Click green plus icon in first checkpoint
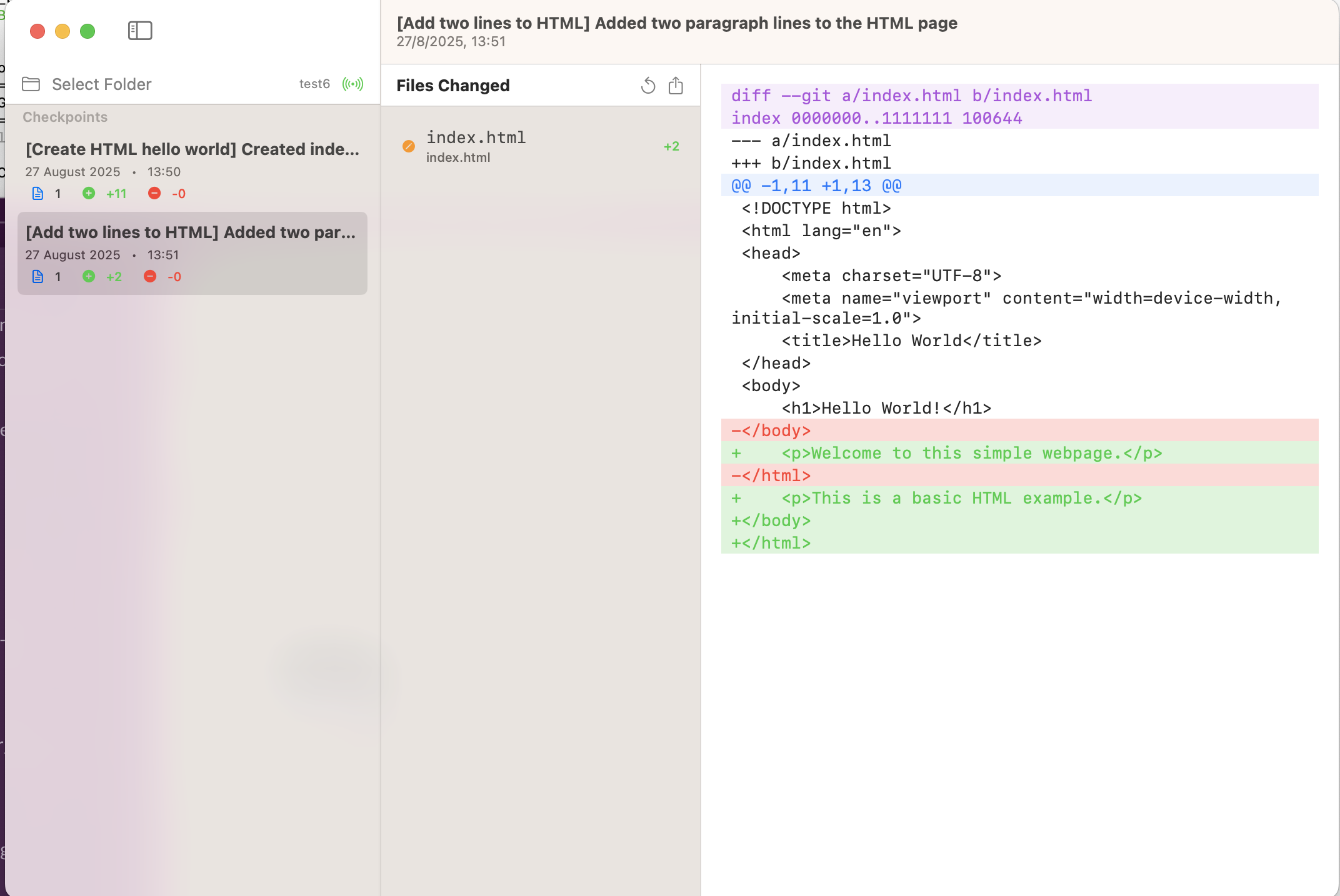 click(x=89, y=194)
